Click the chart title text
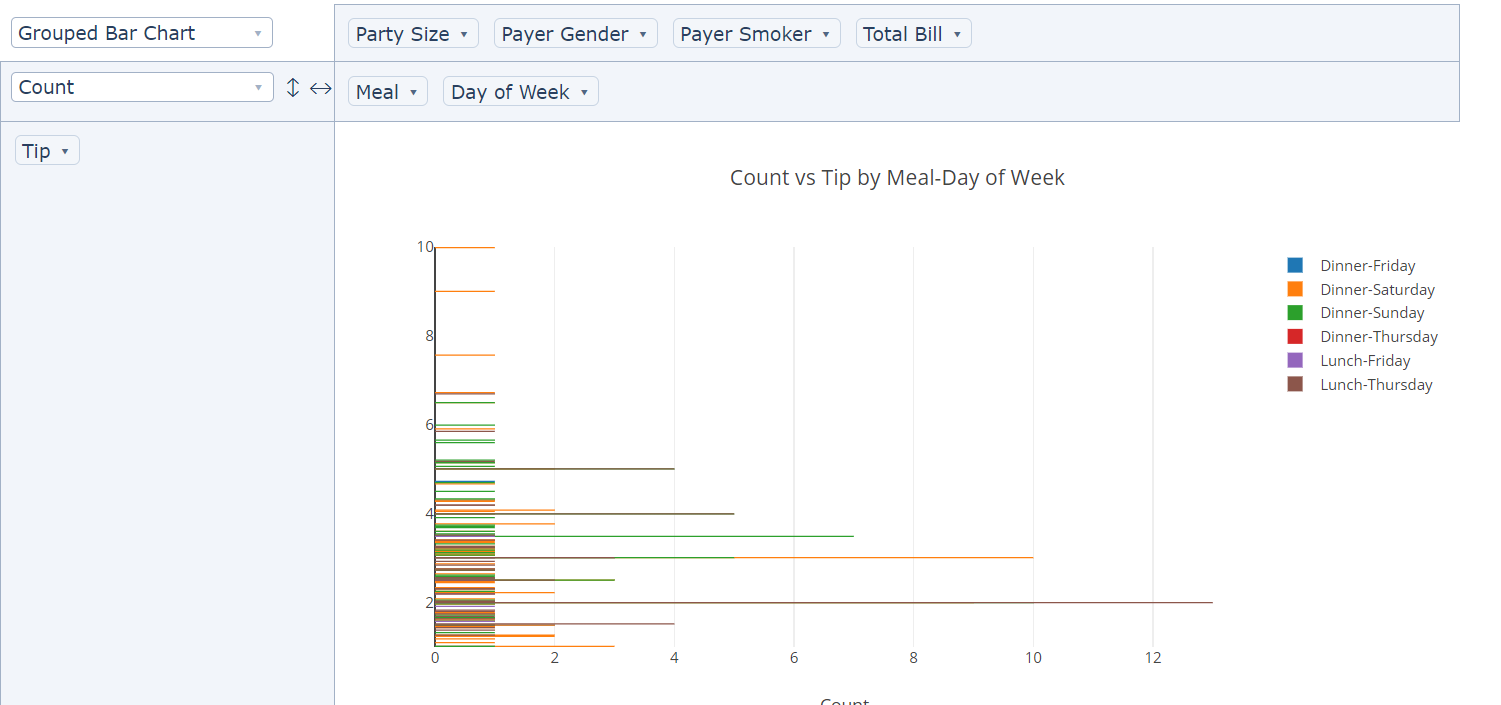 (x=897, y=178)
